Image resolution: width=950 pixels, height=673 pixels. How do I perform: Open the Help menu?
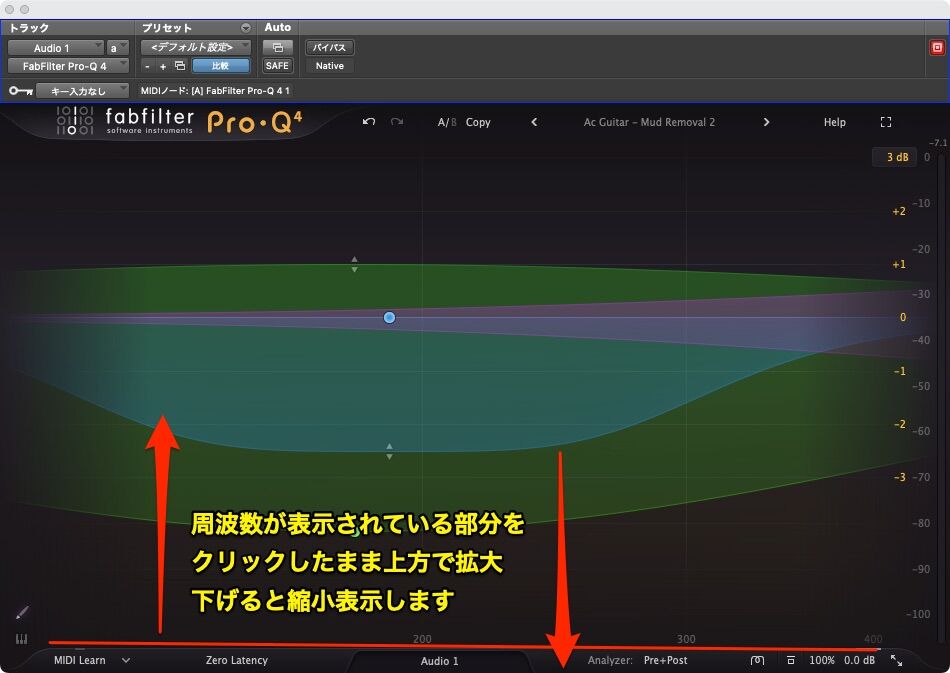tap(834, 122)
